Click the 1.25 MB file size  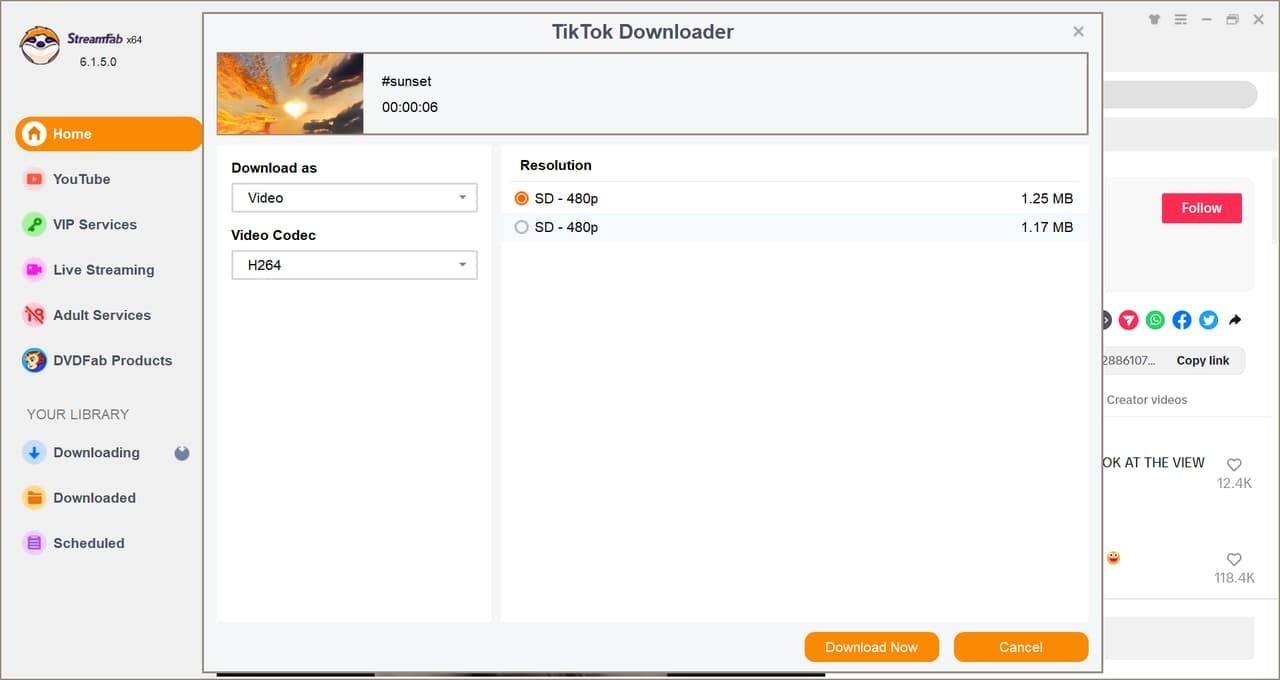1047,198
